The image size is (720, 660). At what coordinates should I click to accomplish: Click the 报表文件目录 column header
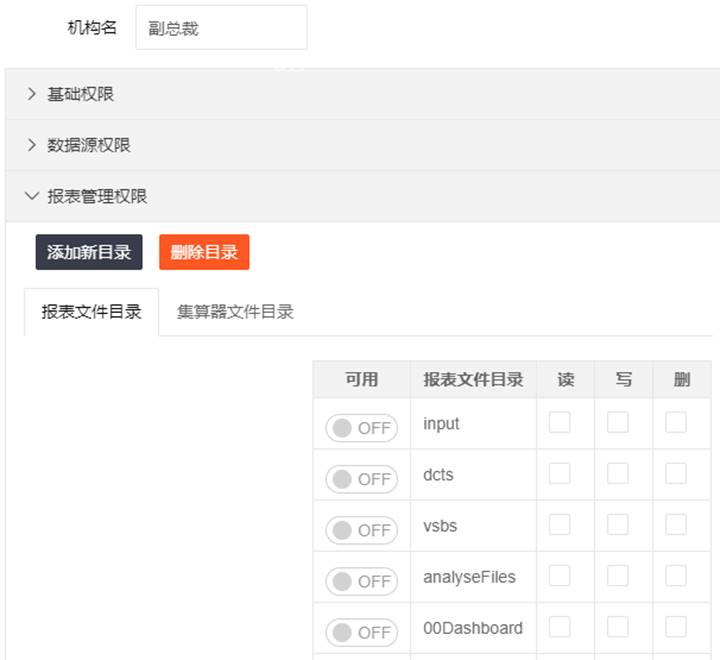473,379
